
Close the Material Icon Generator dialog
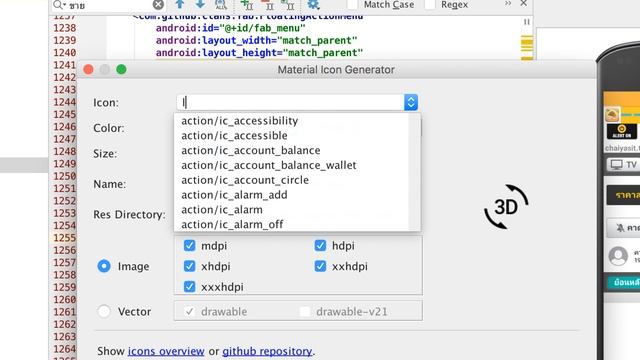pos(88,69)
